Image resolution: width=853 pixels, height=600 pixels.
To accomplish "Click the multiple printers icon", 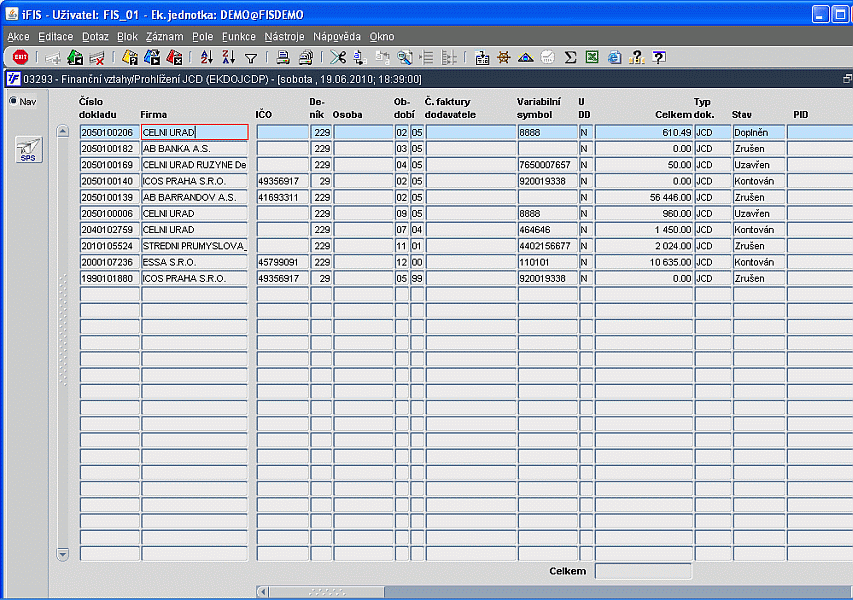I will point(306,57).
